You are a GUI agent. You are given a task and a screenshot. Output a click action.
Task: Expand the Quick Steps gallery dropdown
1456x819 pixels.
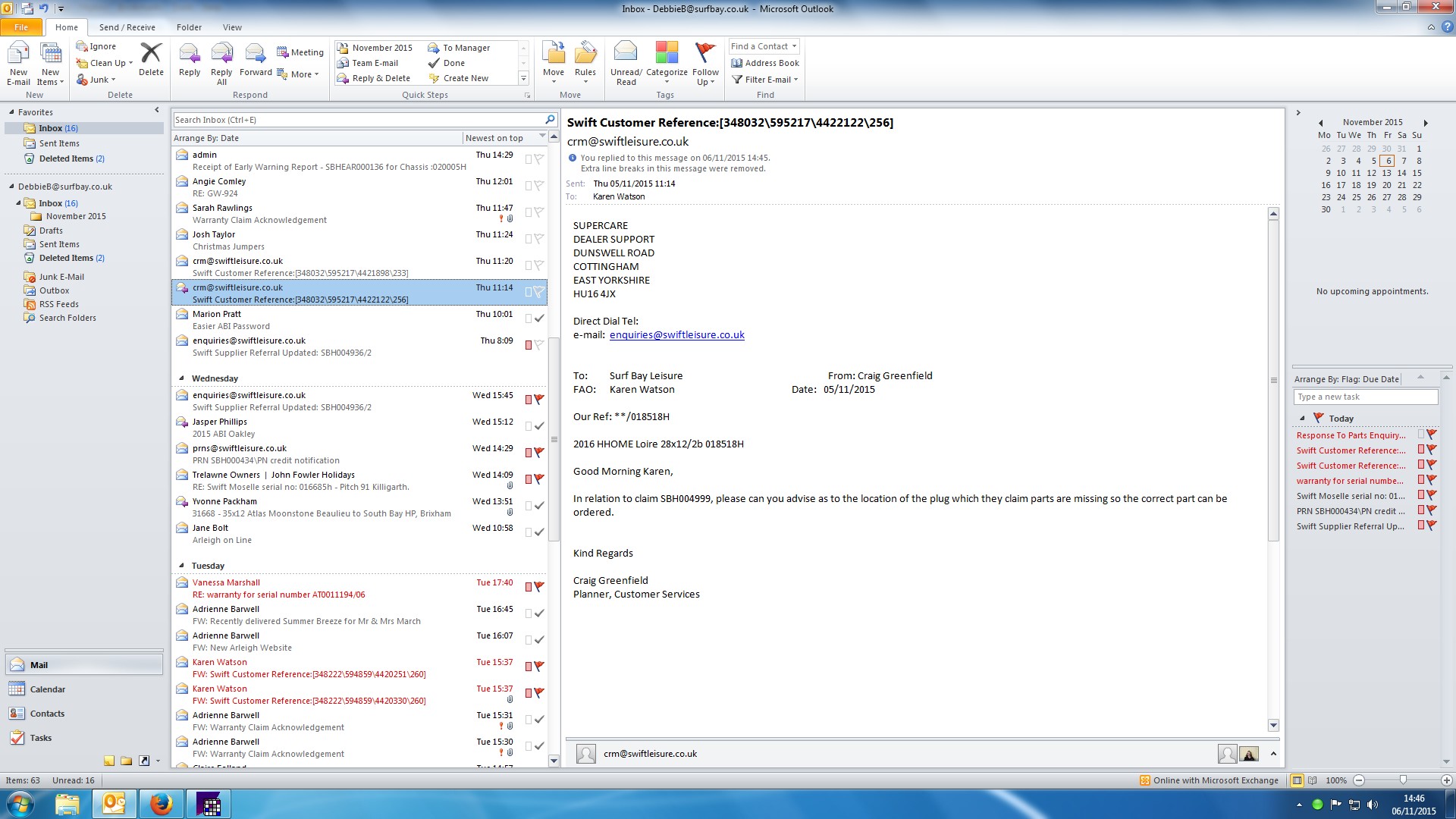(x=522, y=78)
